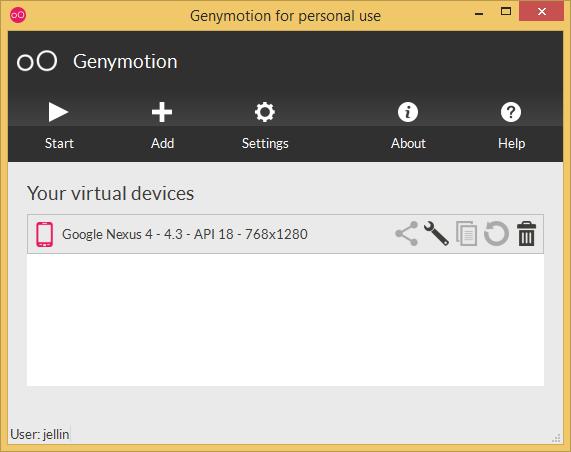This screenshot has height=452, width=571.
Task: Click the Genymotion logo in header
Action: click(37, 61)
